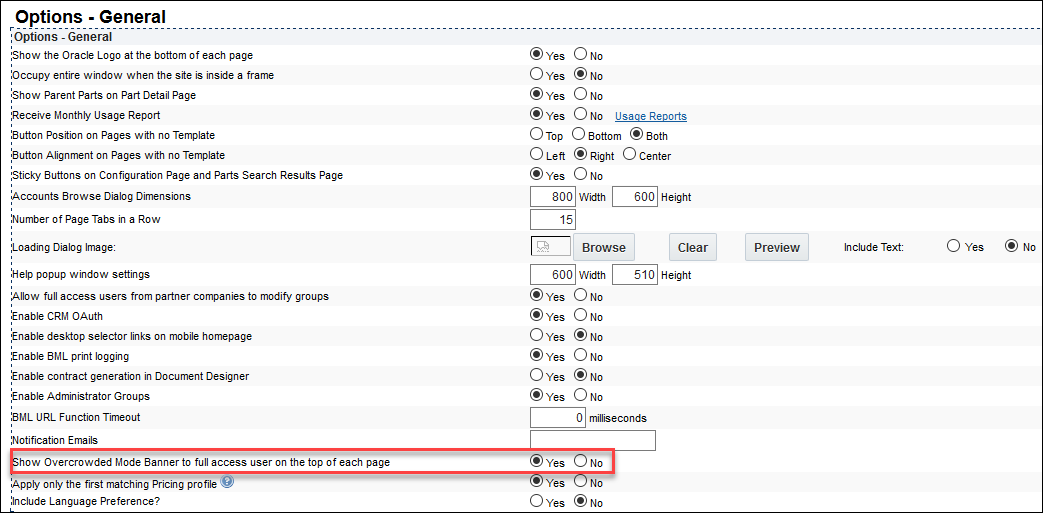
Task: Choose Center for Button Alignment
Action: [x=629, y=154]
